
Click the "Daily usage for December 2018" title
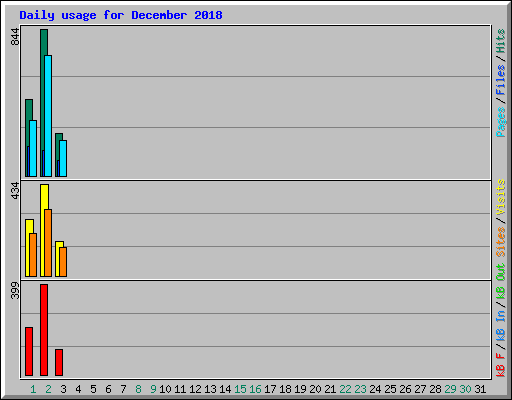pyautogui.click(x=121, y=15)
